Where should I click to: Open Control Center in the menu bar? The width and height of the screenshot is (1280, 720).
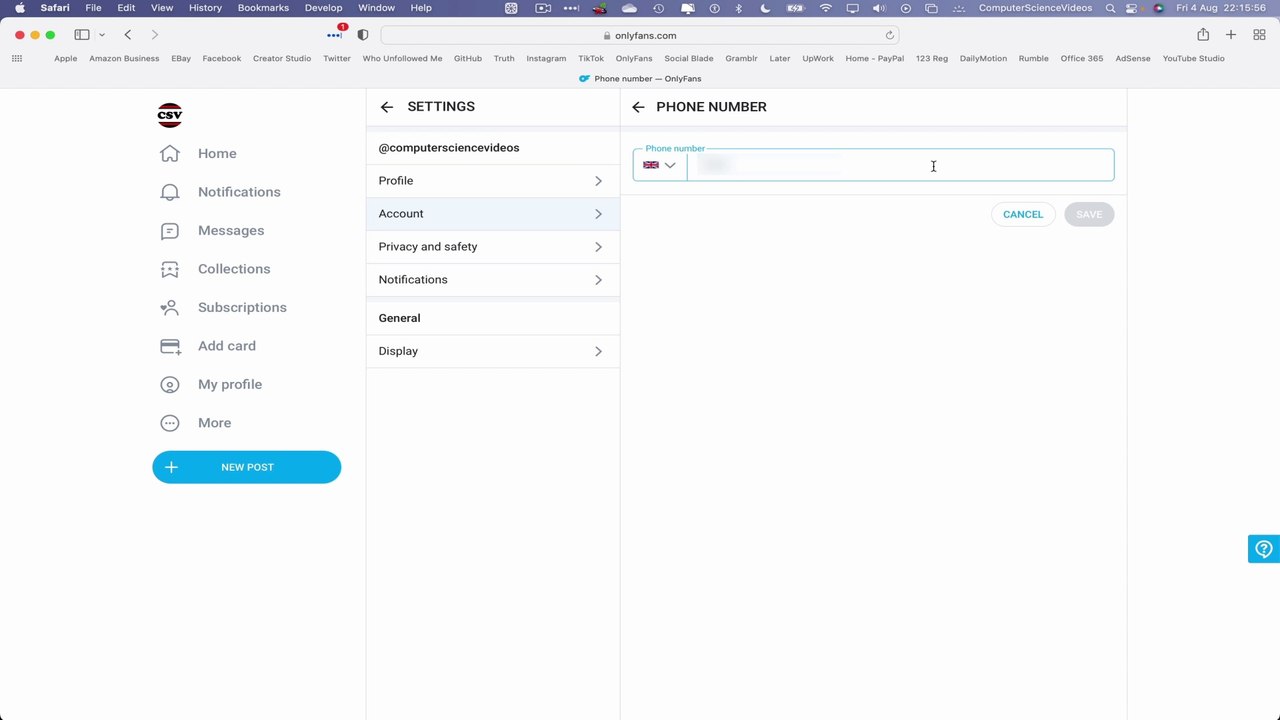(1133, 8)
